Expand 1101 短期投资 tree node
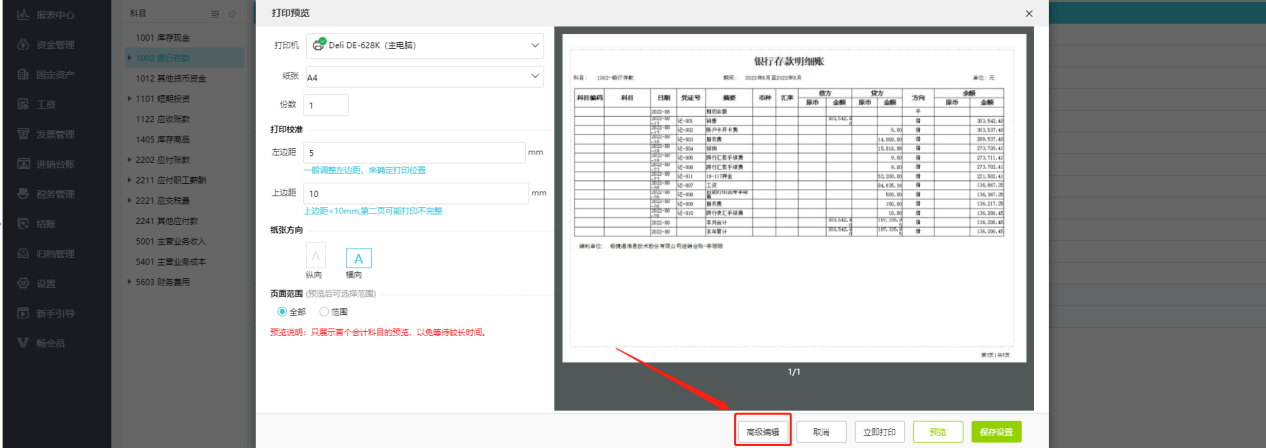This screenshot has width=1266, height=448. tap(129, 97)
